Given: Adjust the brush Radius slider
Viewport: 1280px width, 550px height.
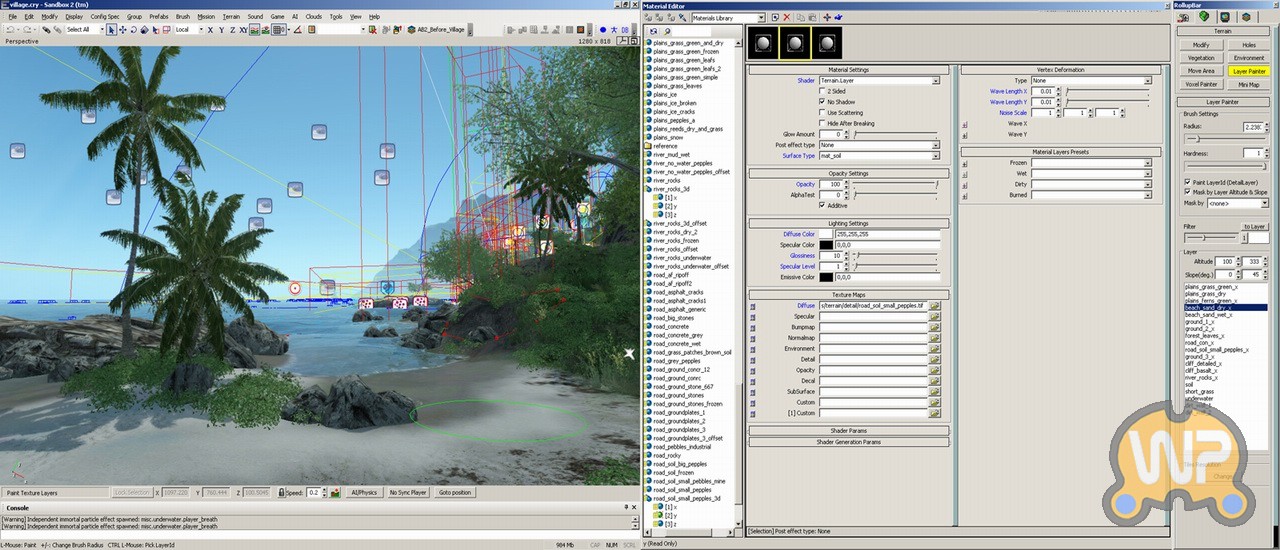Looking at the screenshot, I should (x=1225, y=139).
